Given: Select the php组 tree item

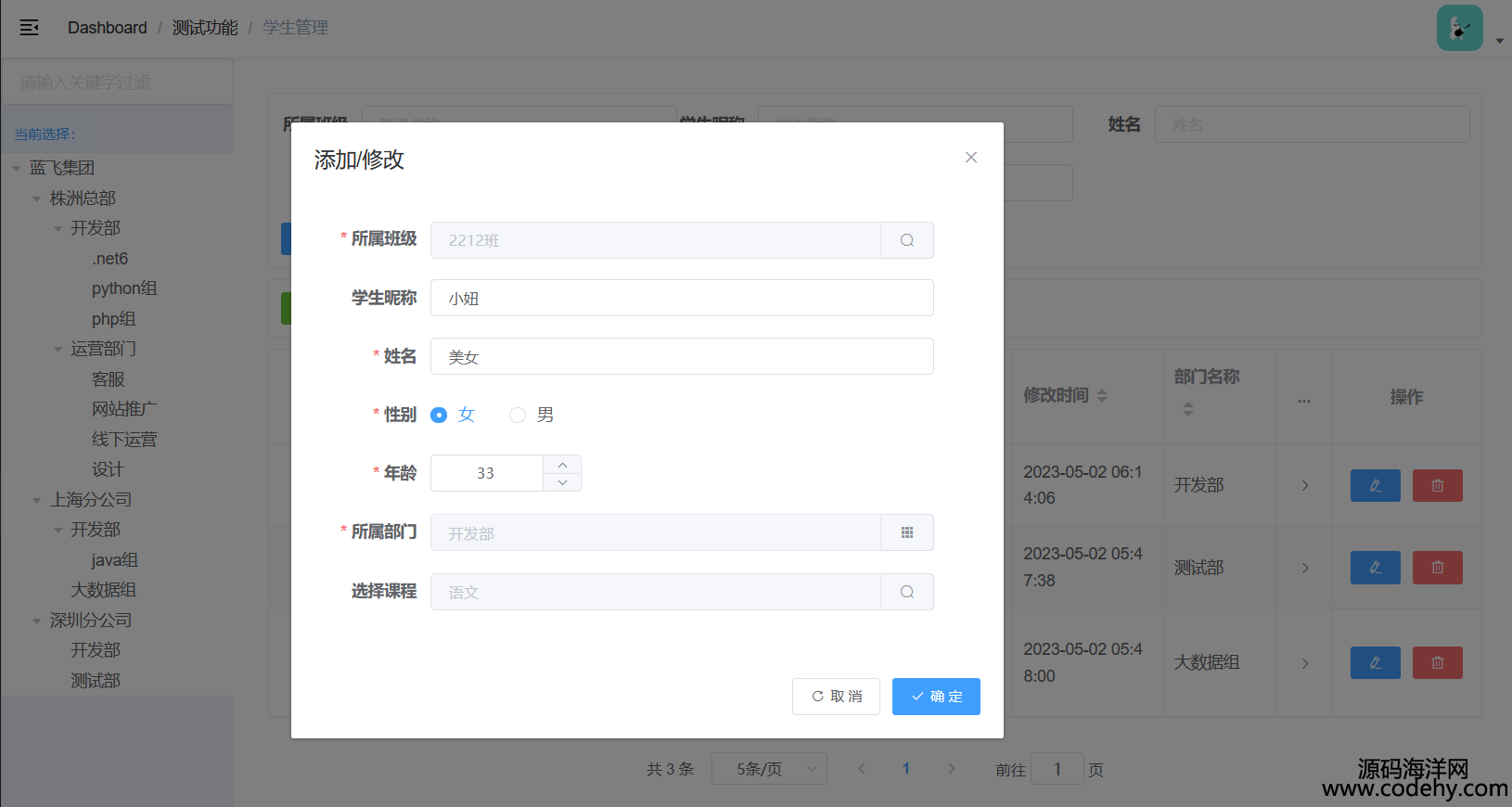Looking at the screenshot, I should click(x=113, y=319).
